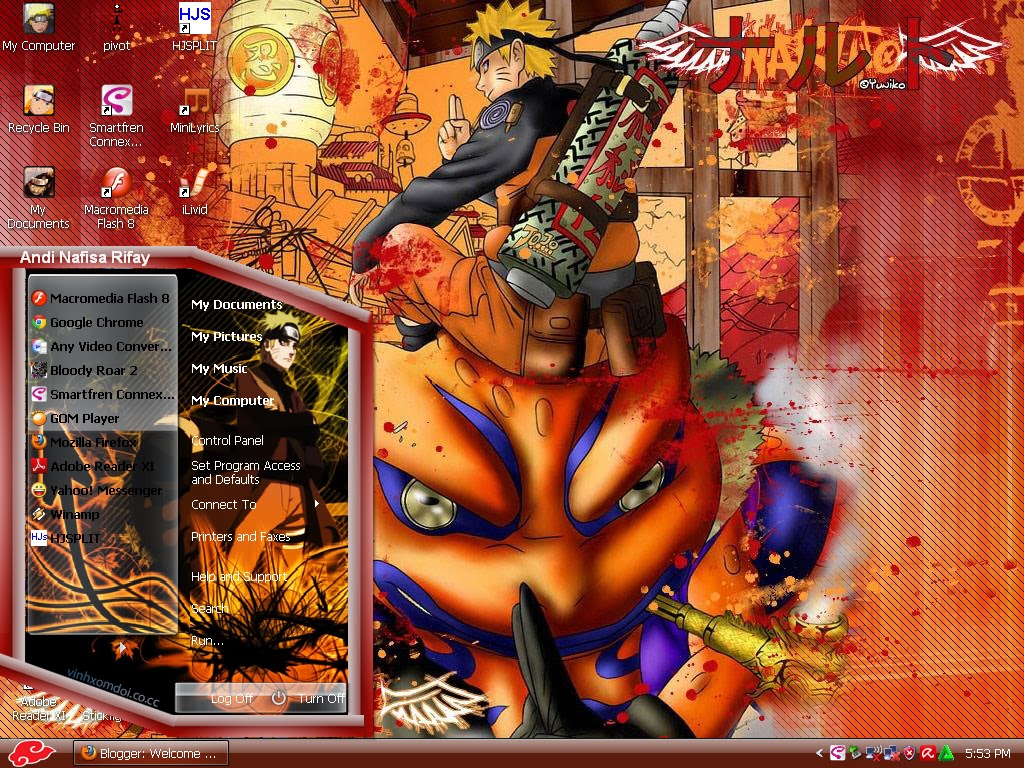Launch Macromedia Flash 8 from Start menu
The width and height of the screenshot is (1024, 768).
pyautogui.click(x=102, y=298)
